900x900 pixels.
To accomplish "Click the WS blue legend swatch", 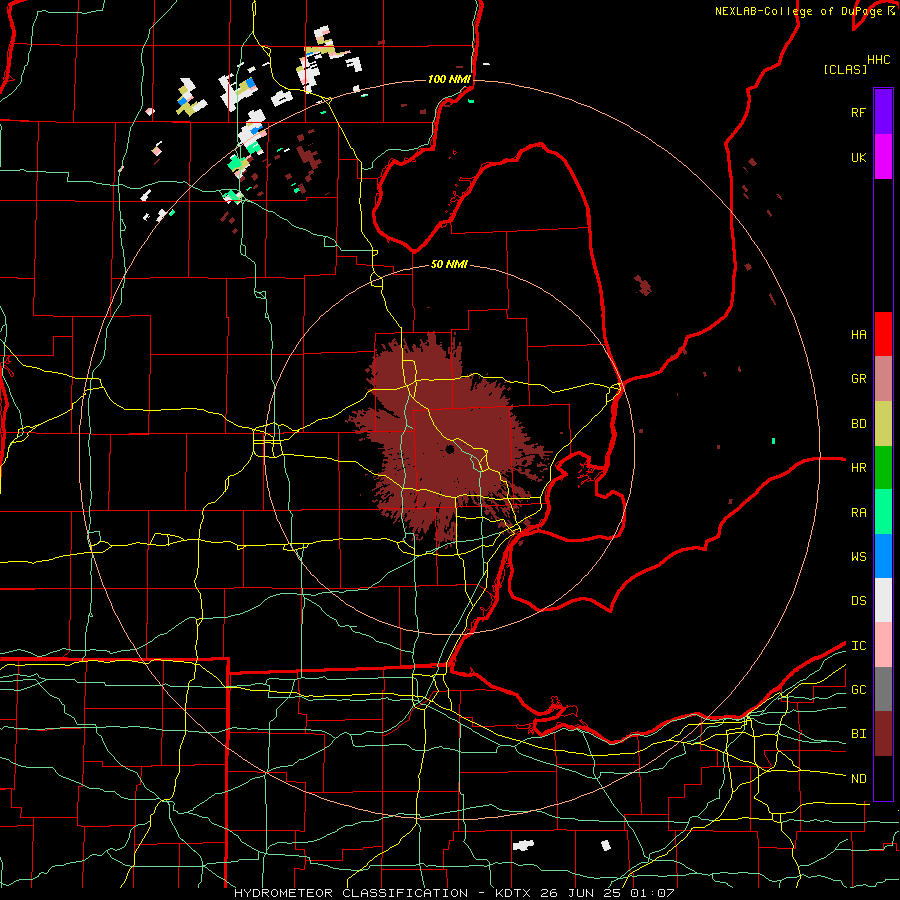I will coord(883,556).
